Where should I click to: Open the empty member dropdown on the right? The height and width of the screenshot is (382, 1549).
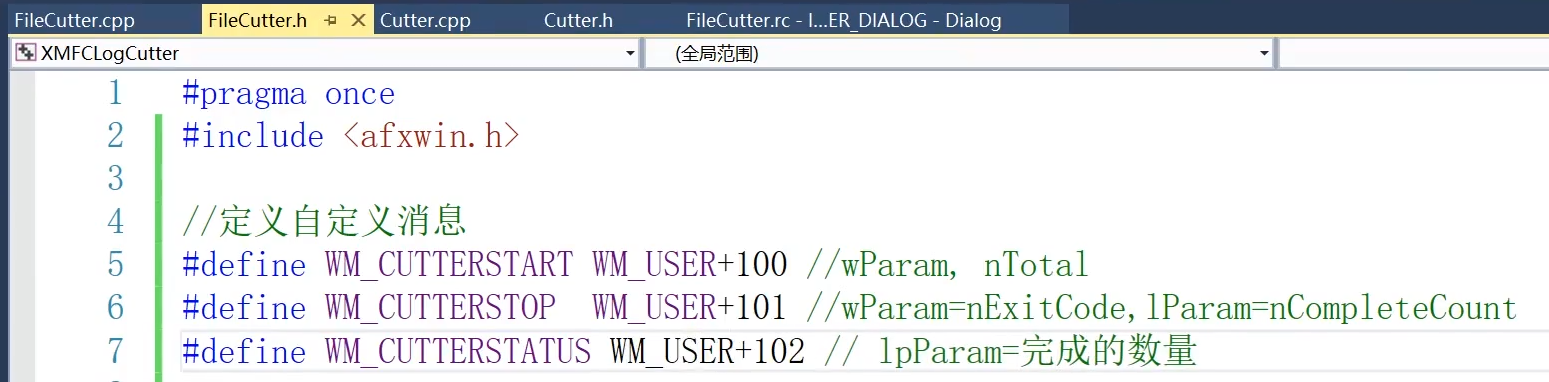point(1414,53)
